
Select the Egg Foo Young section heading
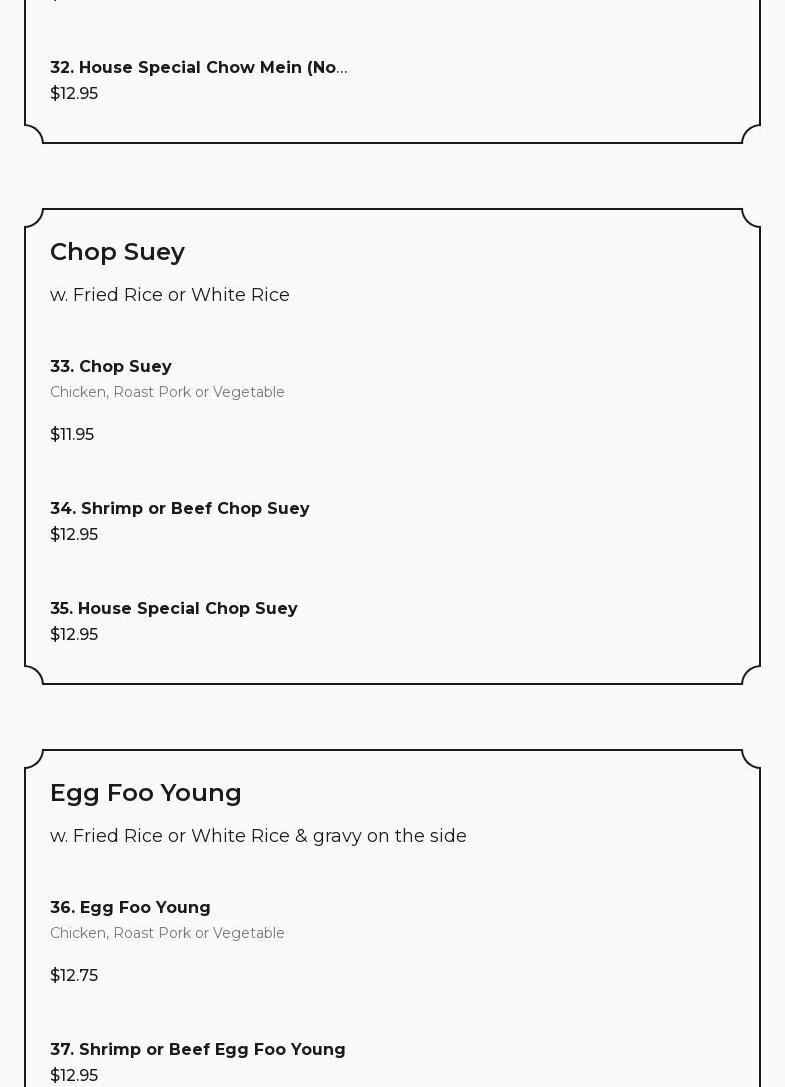coord(146,792)
